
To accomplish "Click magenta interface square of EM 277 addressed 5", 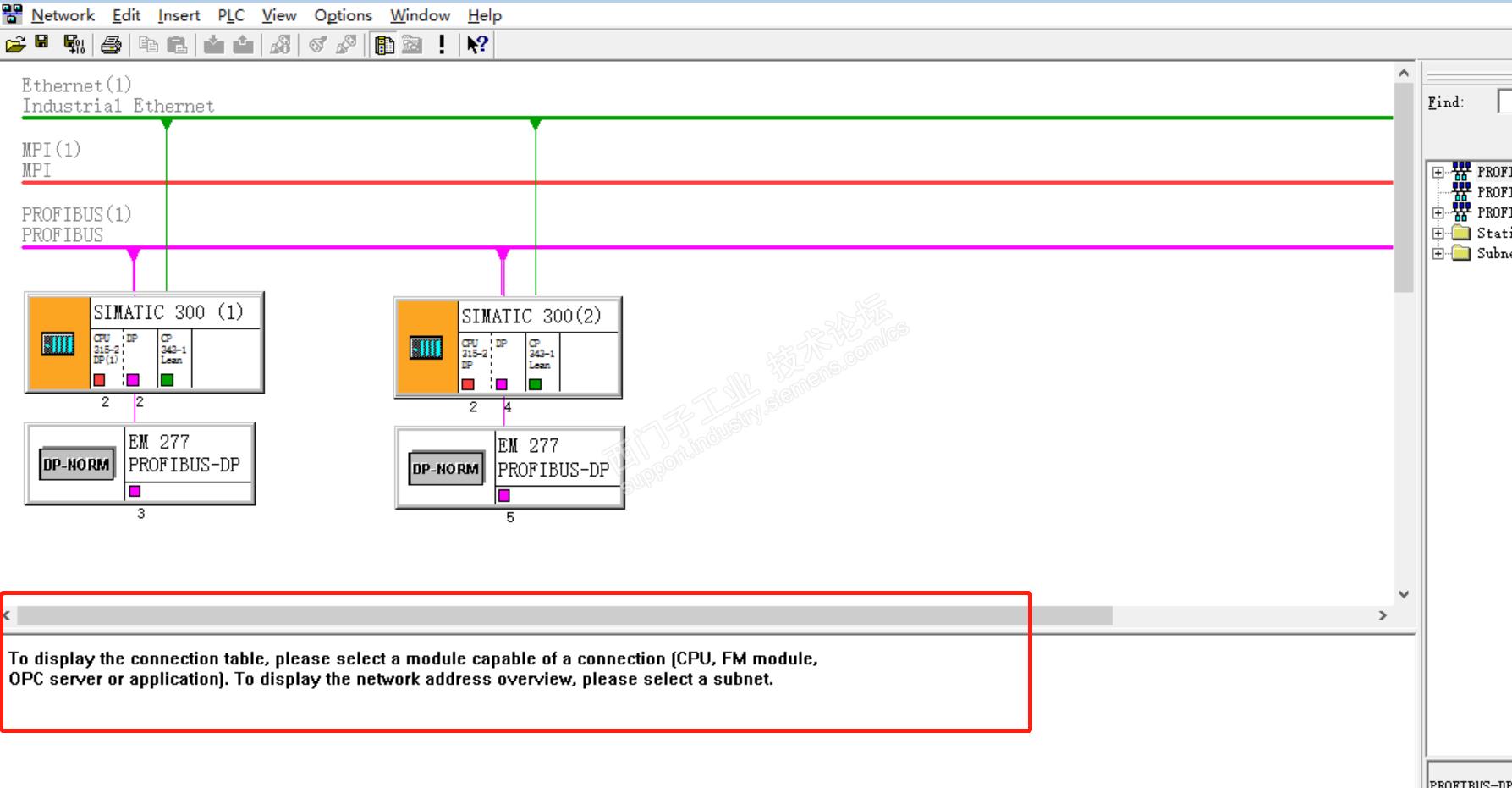I will 503,495.
